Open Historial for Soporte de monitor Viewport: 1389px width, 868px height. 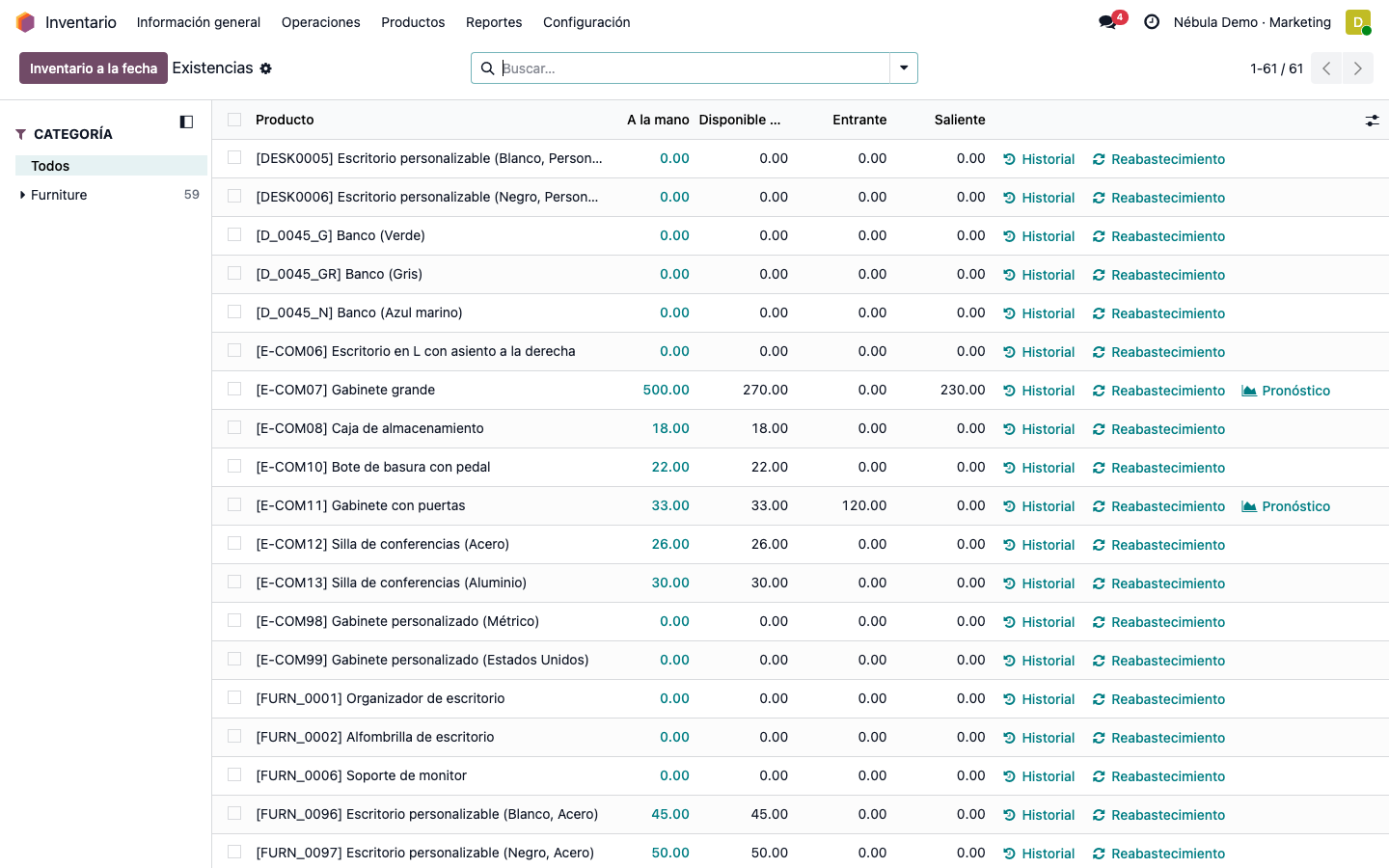[1039, 776]
